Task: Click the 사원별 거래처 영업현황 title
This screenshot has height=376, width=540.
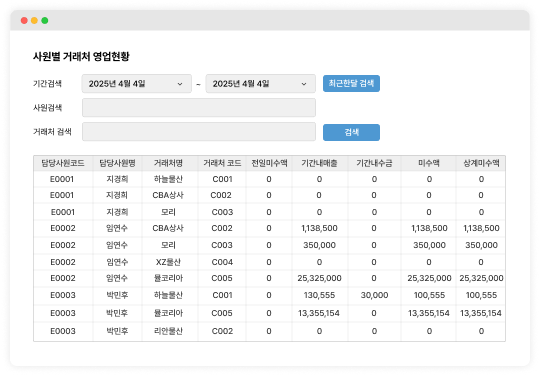Action: (81, 56)
